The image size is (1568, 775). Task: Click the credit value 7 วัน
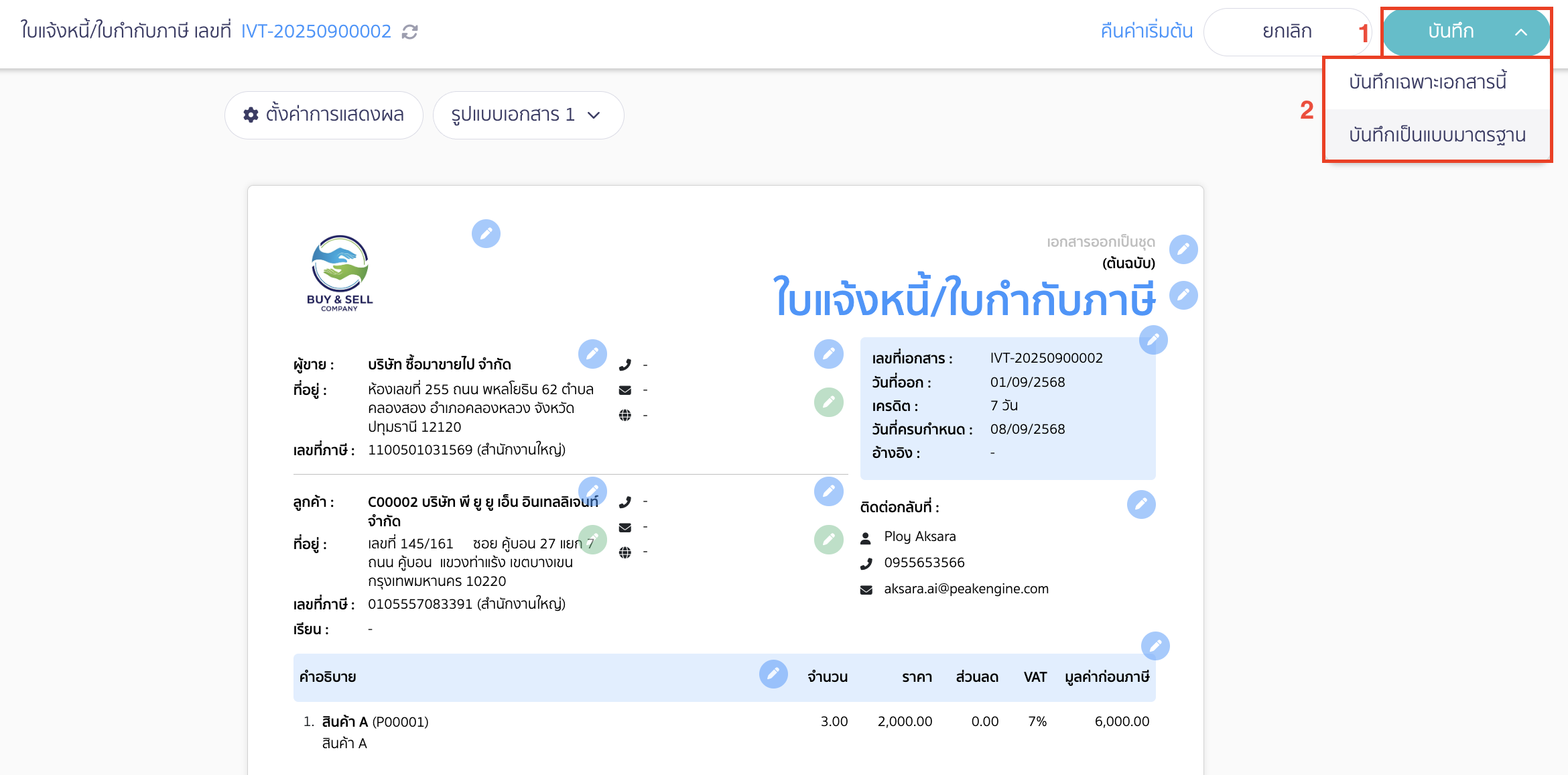click(1004, 406)
